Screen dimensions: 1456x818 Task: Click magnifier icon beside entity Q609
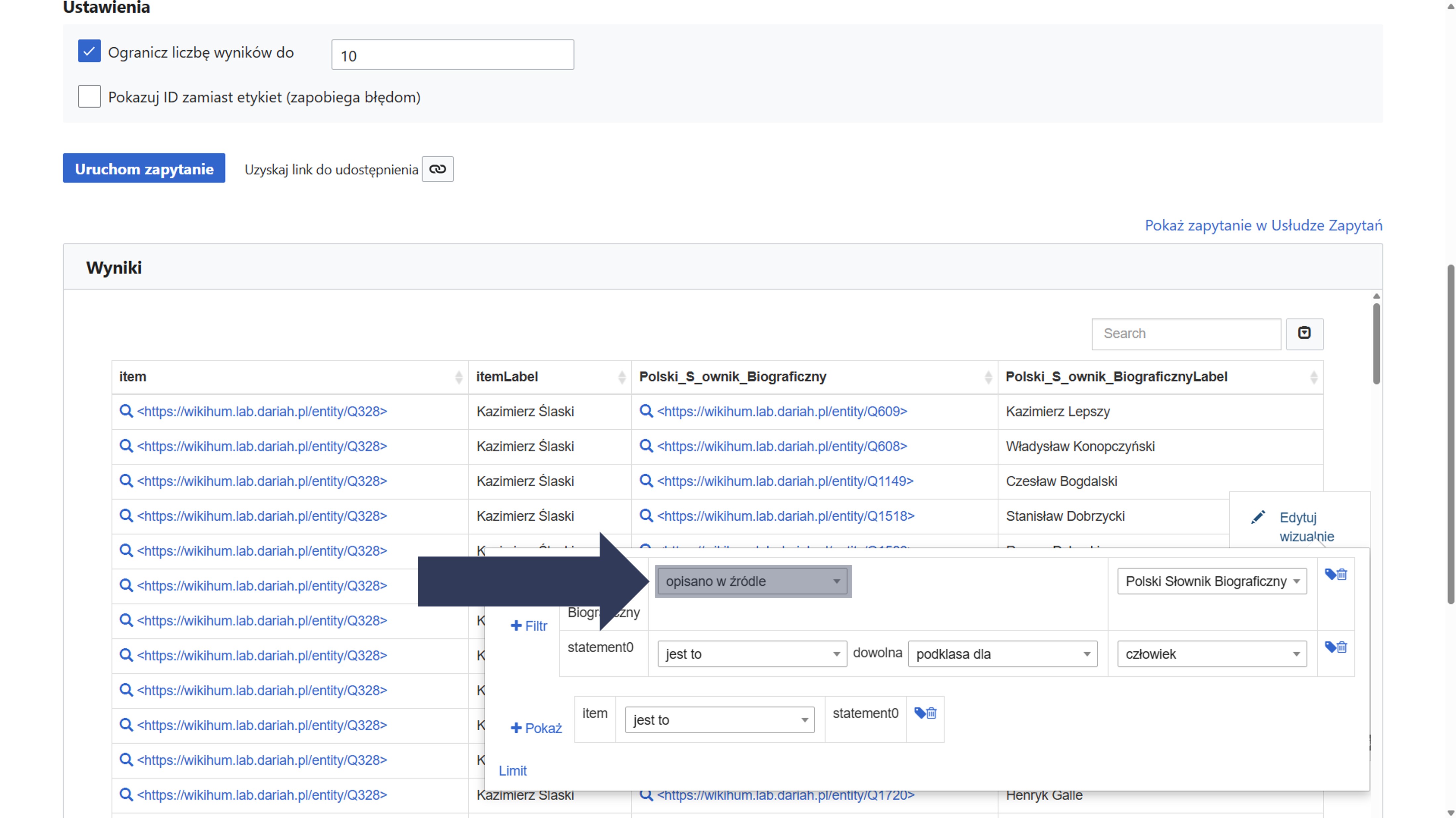646,411
